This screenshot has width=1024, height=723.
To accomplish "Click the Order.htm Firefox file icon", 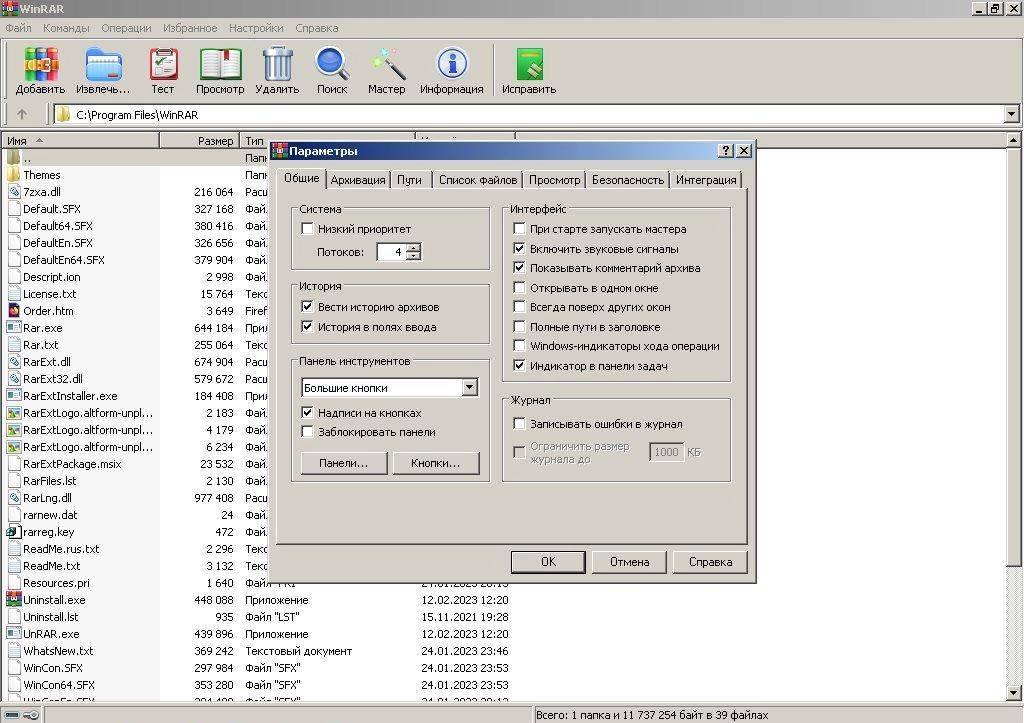I will [x=14, y=310].
